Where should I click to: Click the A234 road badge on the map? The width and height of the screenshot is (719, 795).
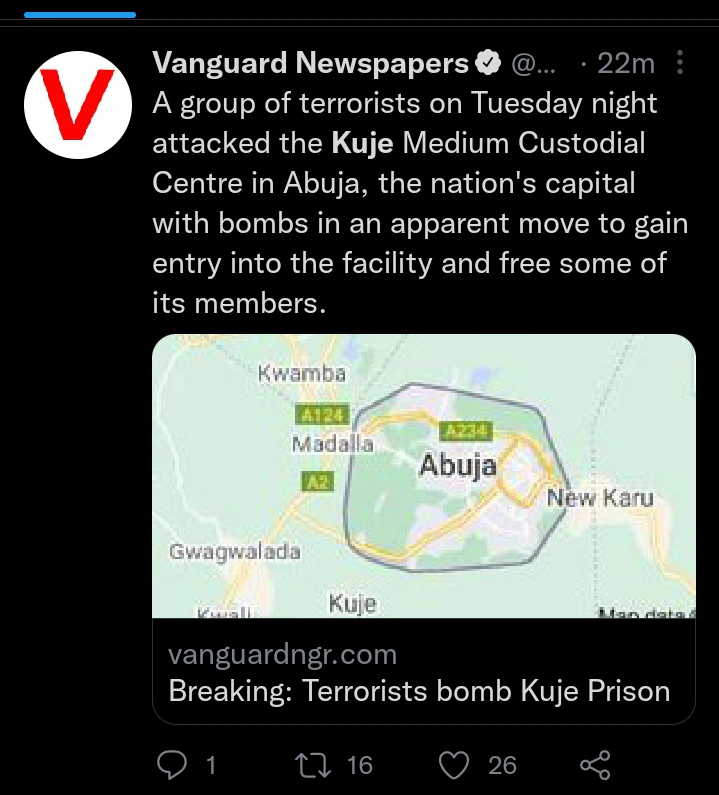[465, 432]
